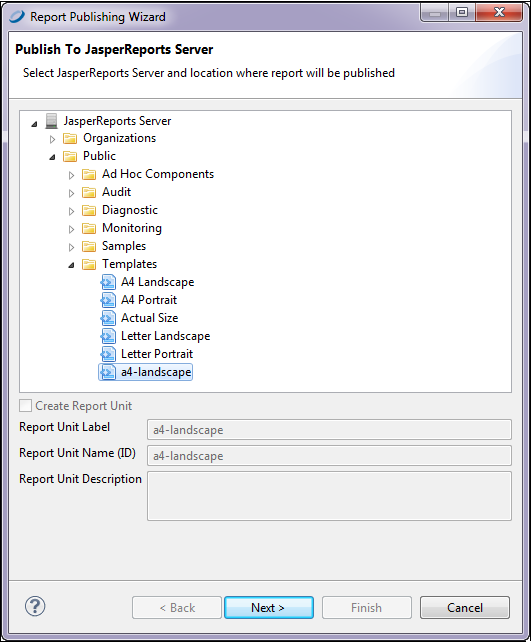Click the Diagnostic folder icon
Screen dimensions: 531x642
coord(89,210)
